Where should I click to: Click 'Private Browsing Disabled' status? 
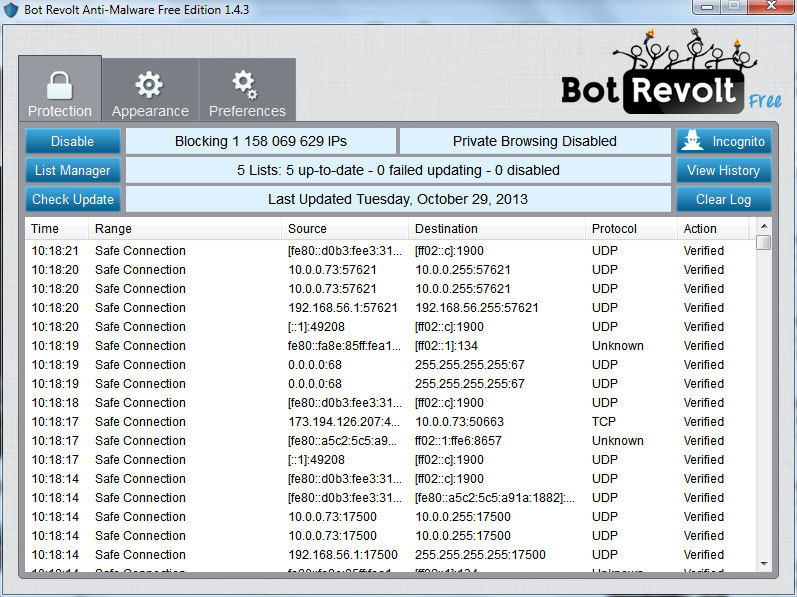[x=535, y=141]
